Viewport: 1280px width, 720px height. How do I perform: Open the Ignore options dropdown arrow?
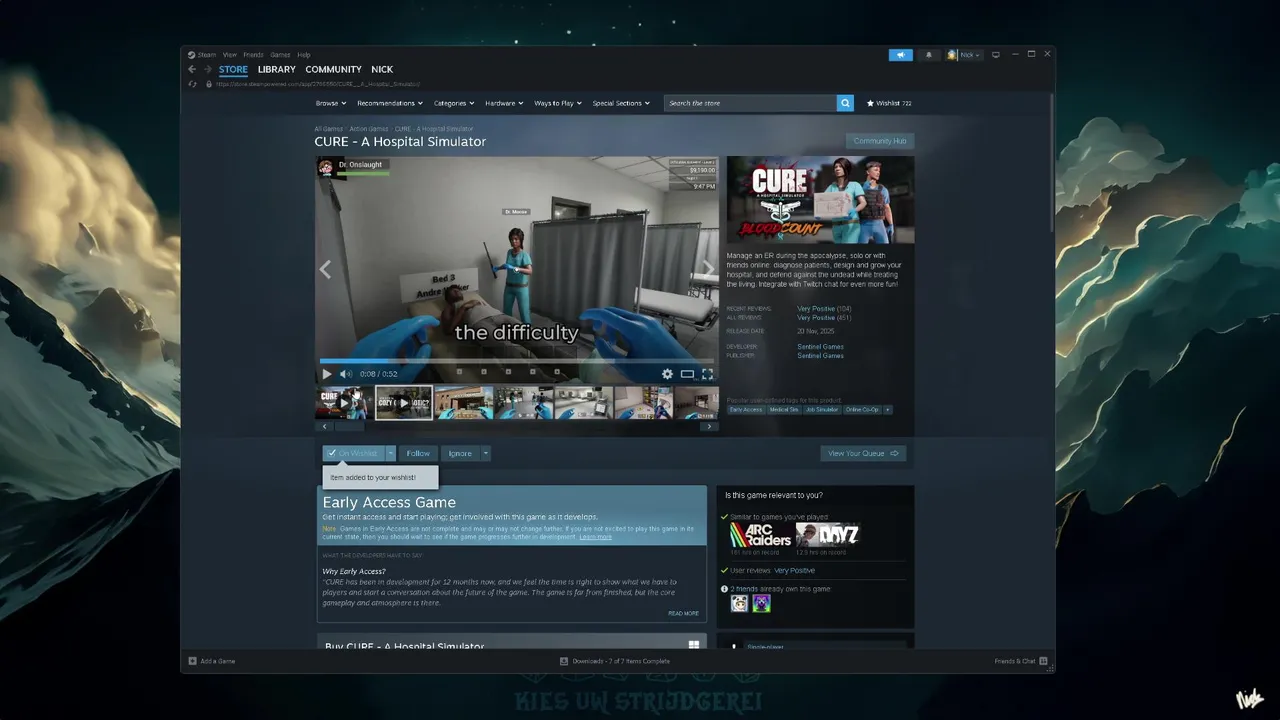point(486,453)
